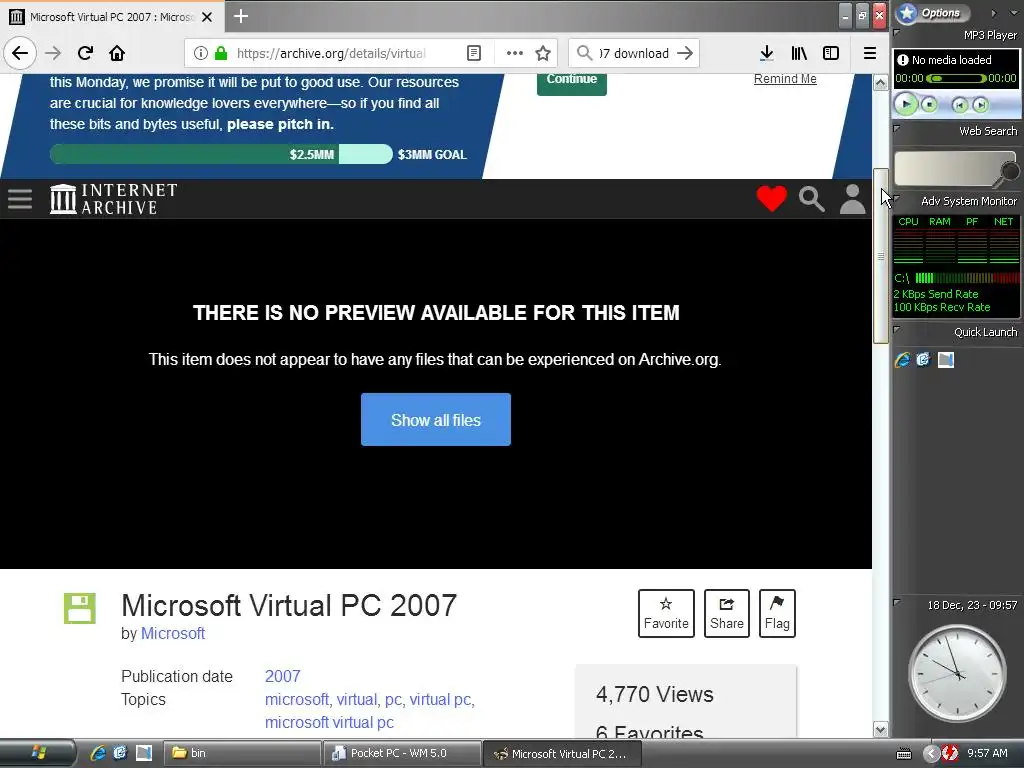Image resolution: width=1024 pixels, height=768 pixels.
Task: Click the Show all files button
Action: tap(436, 419)
